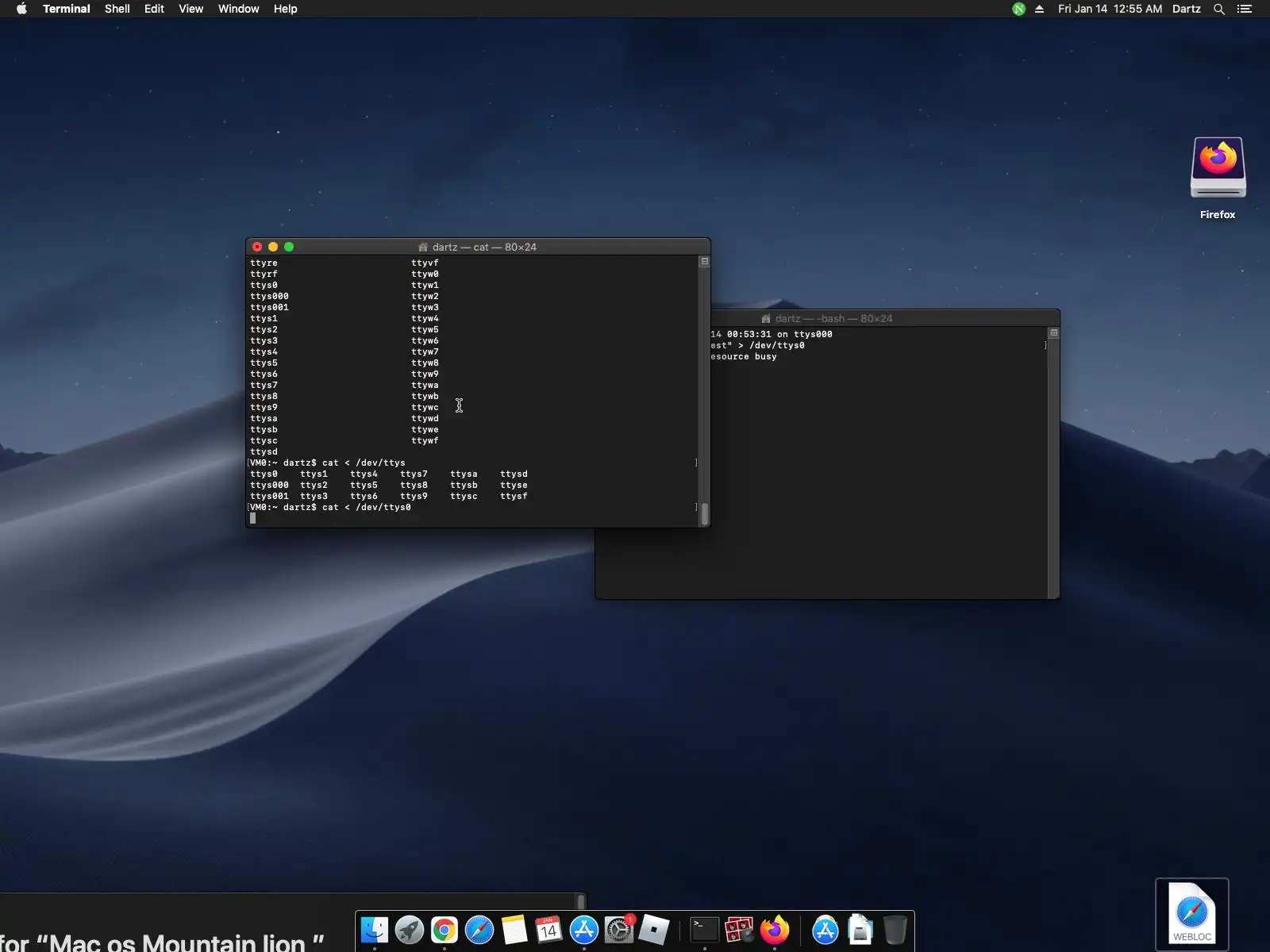Open the Help menu
The width and height of the screenshot is (1270, 952).
(x=285, y=9)
